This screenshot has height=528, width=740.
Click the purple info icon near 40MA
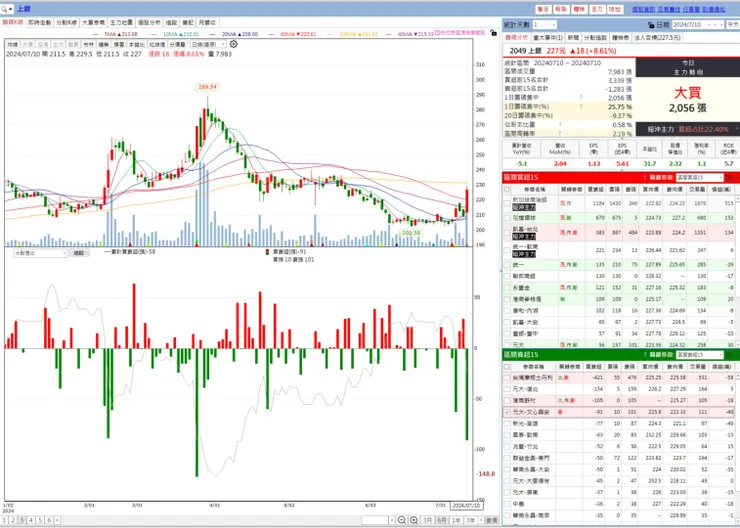click(437, 33)
